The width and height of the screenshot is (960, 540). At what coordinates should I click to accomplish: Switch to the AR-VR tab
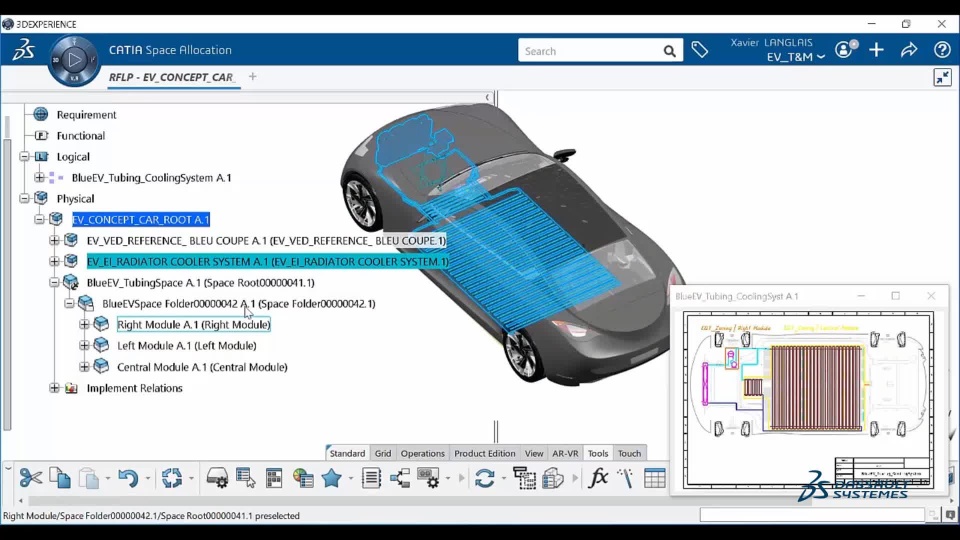coord(565,453)
